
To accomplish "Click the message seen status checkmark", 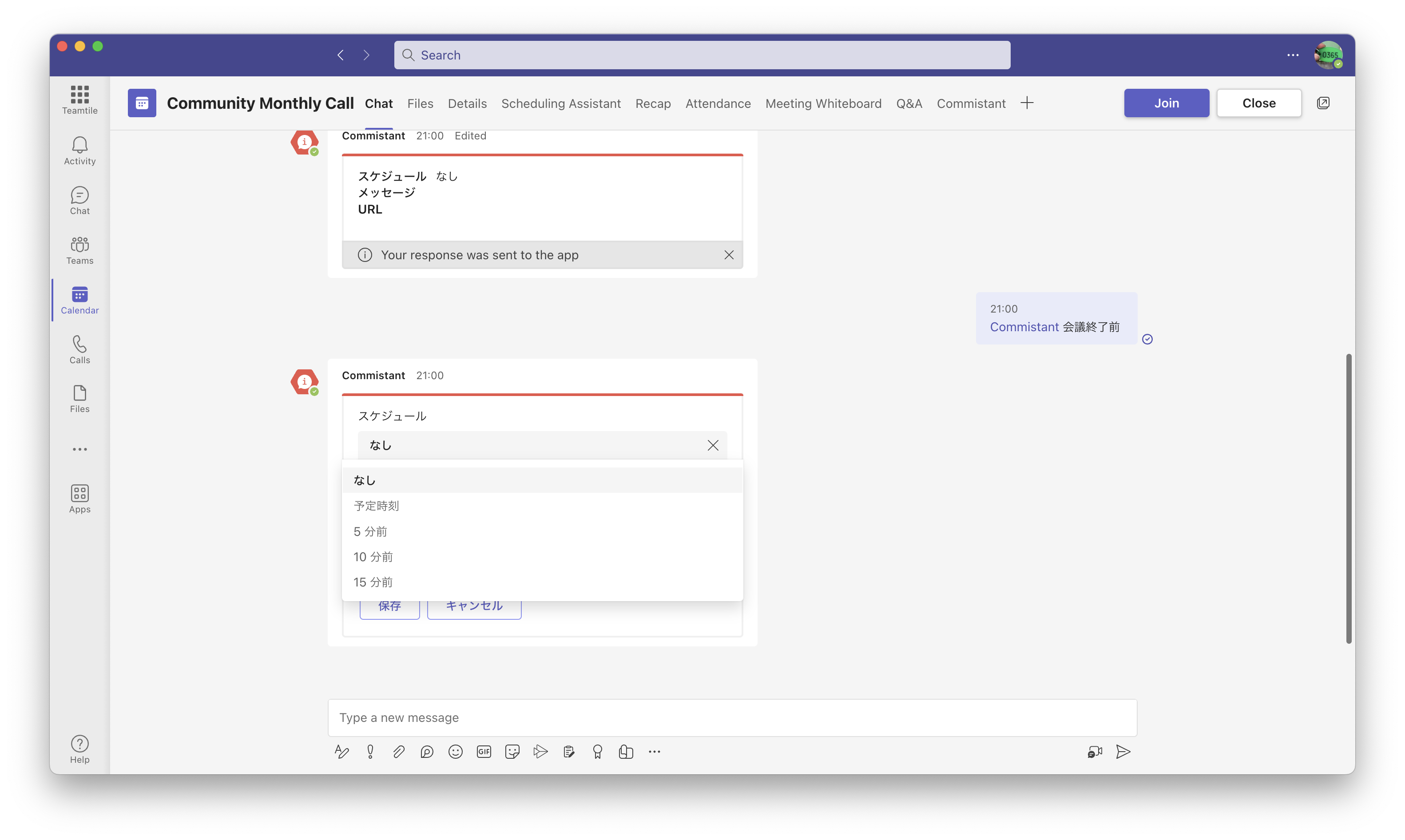I will pos(1147,339).
